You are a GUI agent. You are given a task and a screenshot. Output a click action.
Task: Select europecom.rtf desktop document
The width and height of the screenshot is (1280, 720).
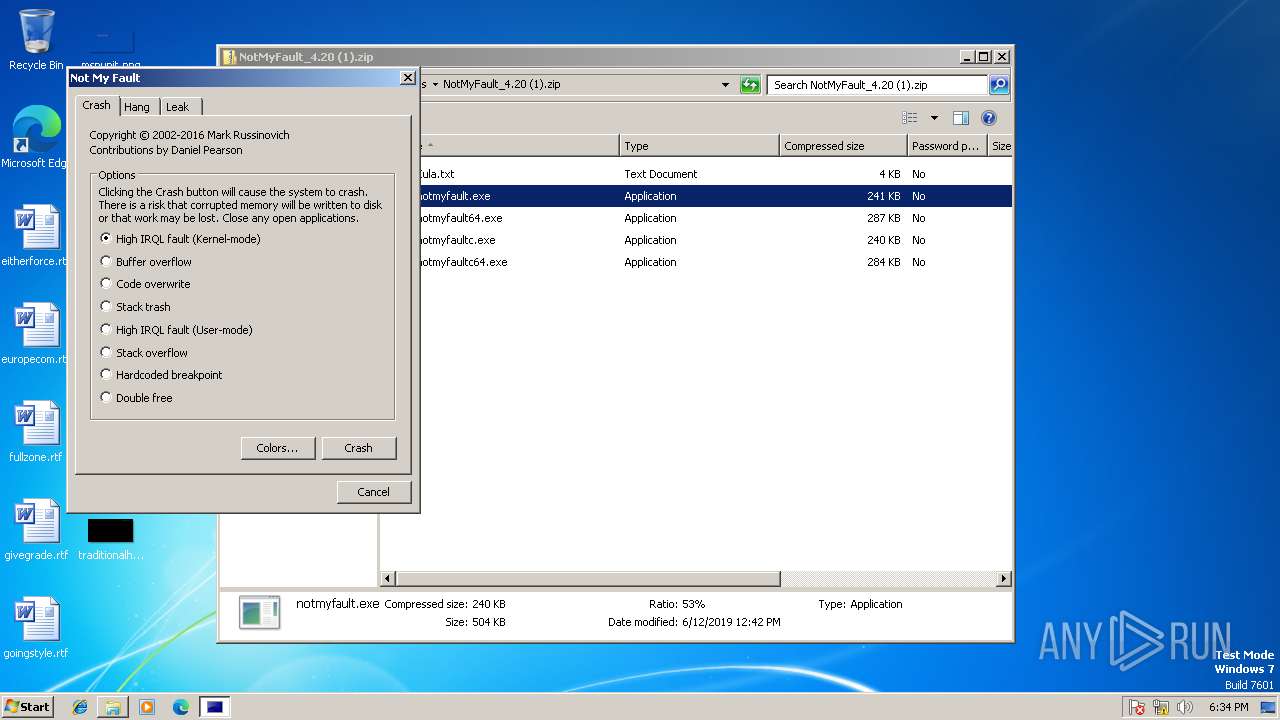point(36,334)
